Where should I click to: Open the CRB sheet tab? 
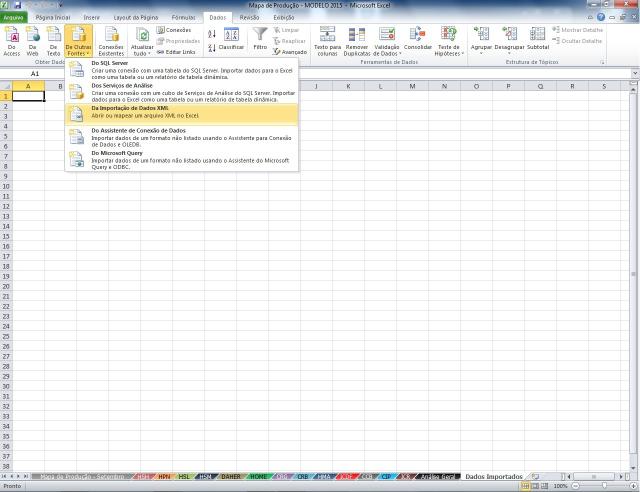(302, 476)
